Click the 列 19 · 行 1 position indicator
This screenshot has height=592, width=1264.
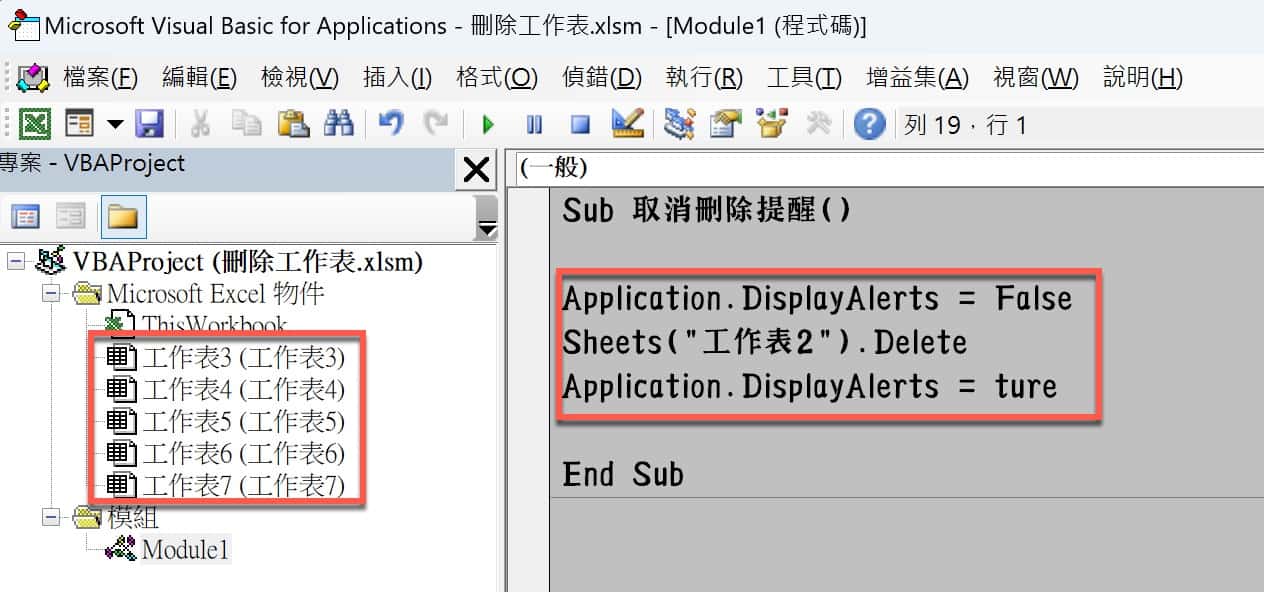tap(965, 125)
